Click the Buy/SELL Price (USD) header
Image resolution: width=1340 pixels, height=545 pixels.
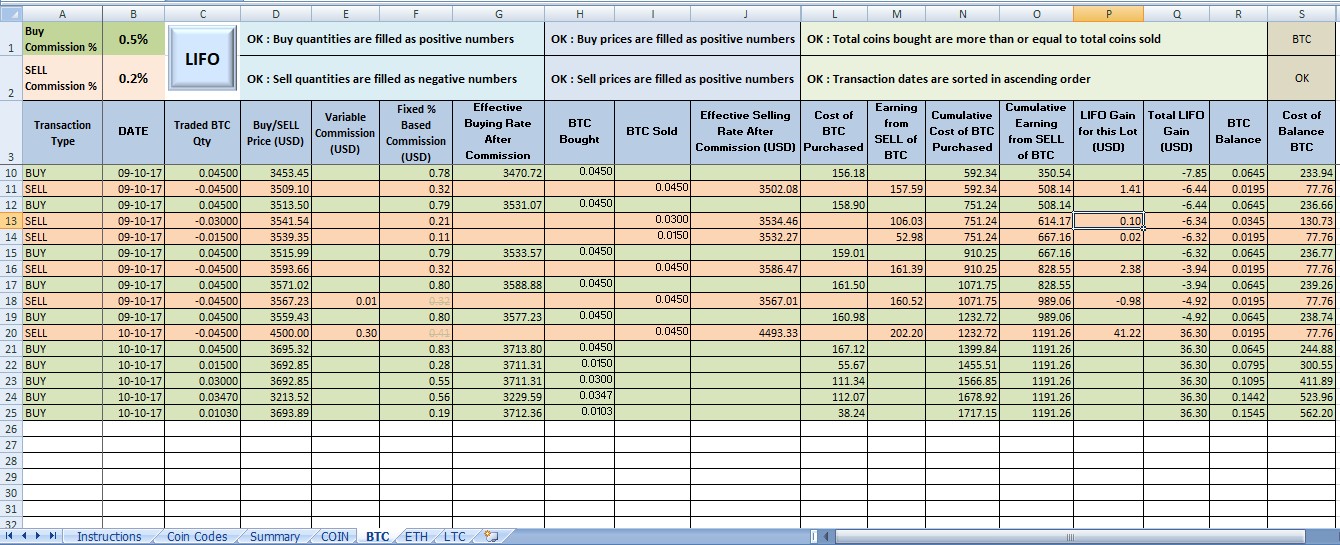click(x=275, y=132)
